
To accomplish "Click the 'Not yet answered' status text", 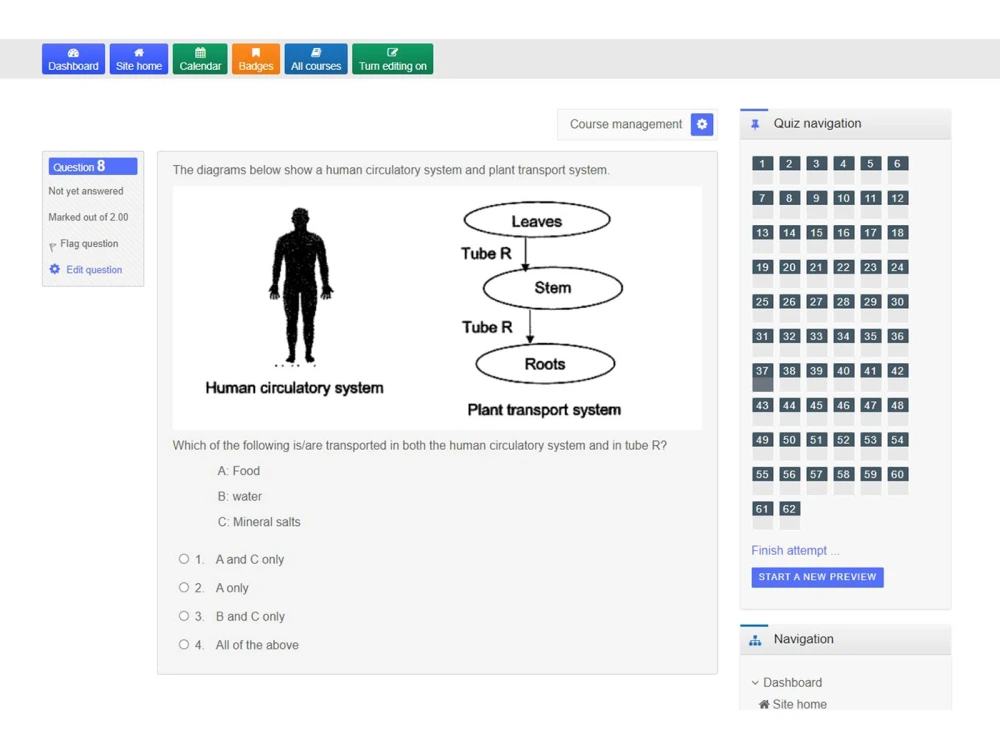I will [86, 191].
